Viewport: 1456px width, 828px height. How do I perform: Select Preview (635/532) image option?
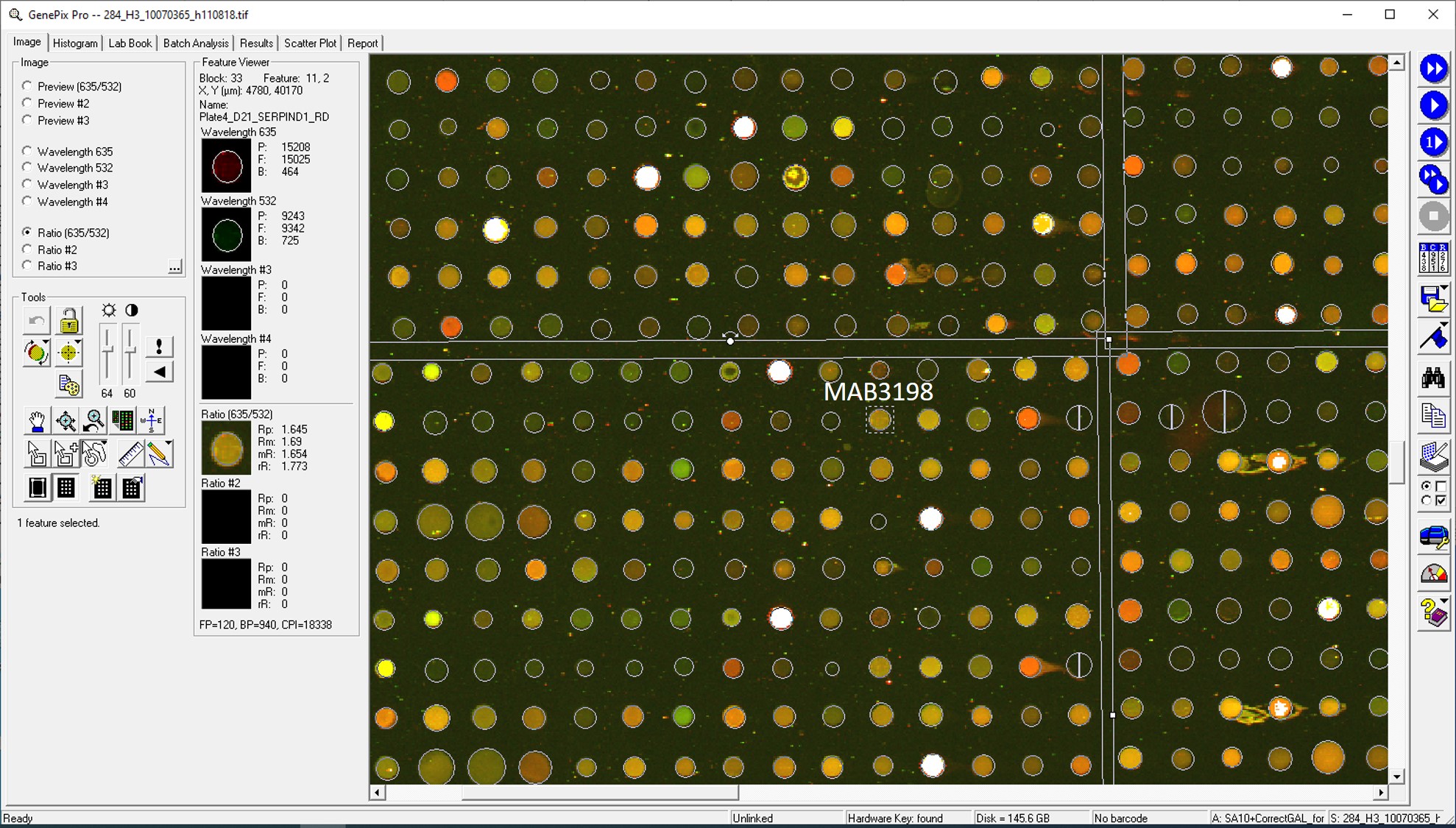pos(27,86)
